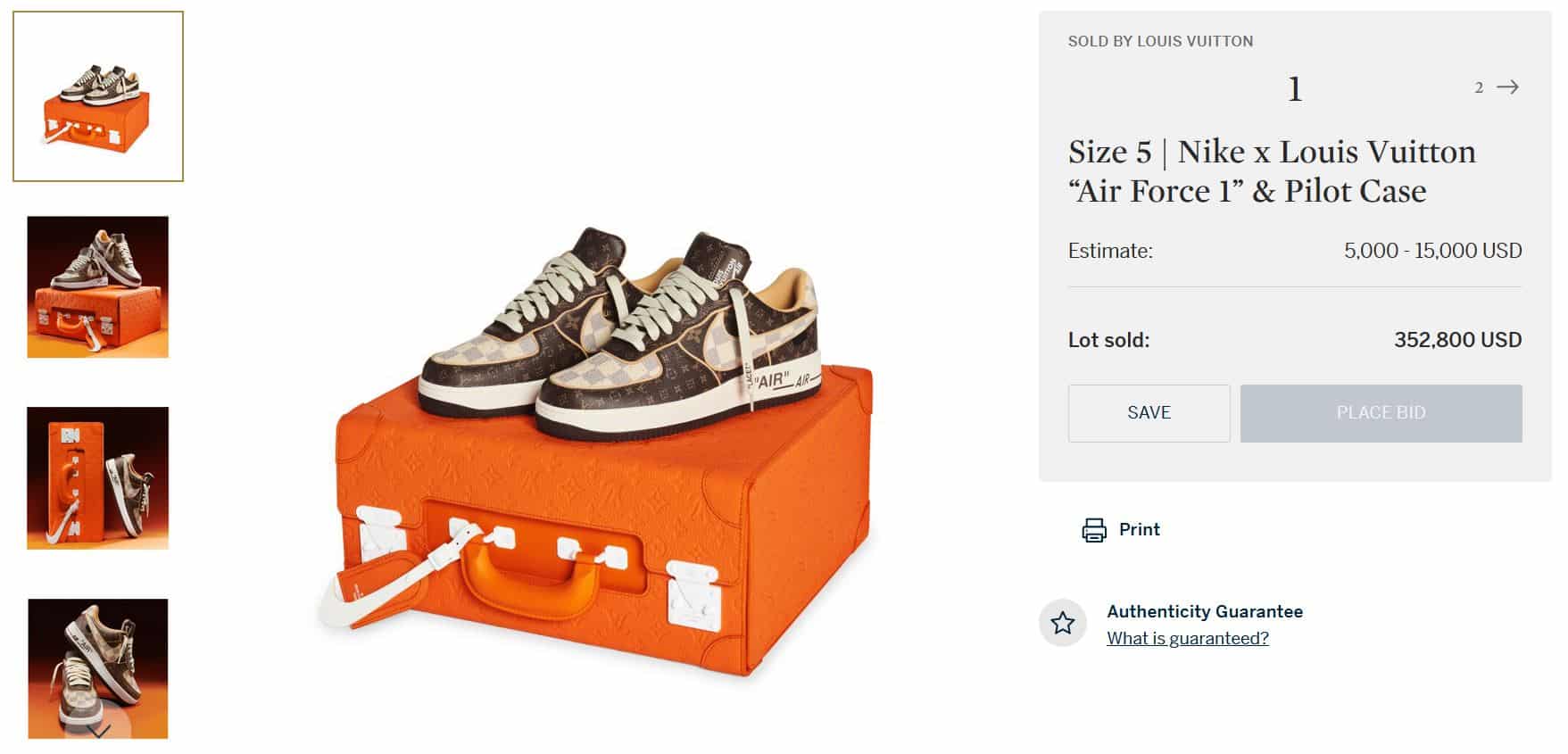Open the "What is guaranteed?" link
The height and width of the screenshot is (754, 1568).
tap(1187, 638)
